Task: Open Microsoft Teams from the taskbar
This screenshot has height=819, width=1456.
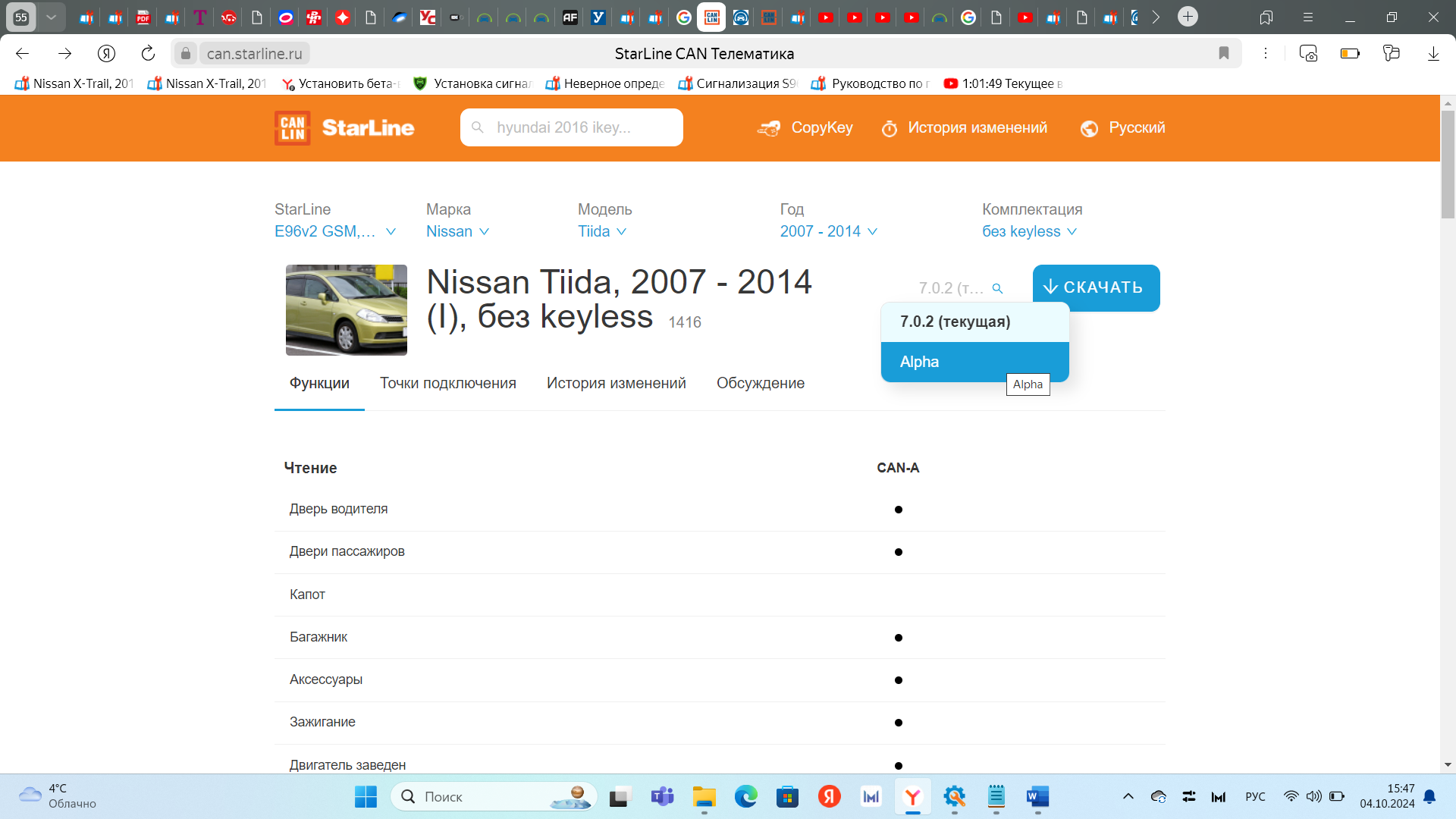Action: tap(662, 796)
